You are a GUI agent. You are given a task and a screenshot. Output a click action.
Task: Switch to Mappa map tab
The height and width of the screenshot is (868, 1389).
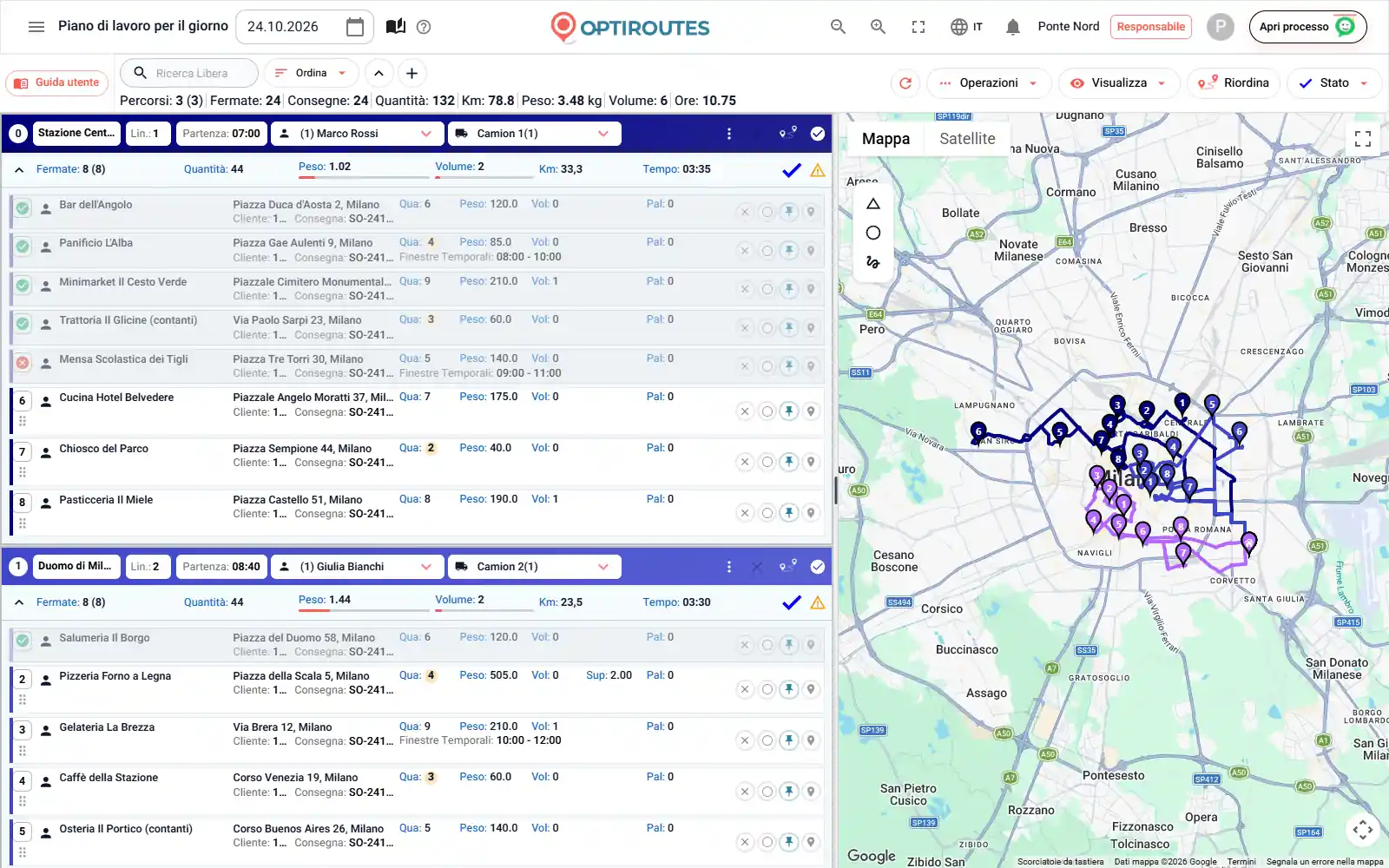[x=885, y=139]
